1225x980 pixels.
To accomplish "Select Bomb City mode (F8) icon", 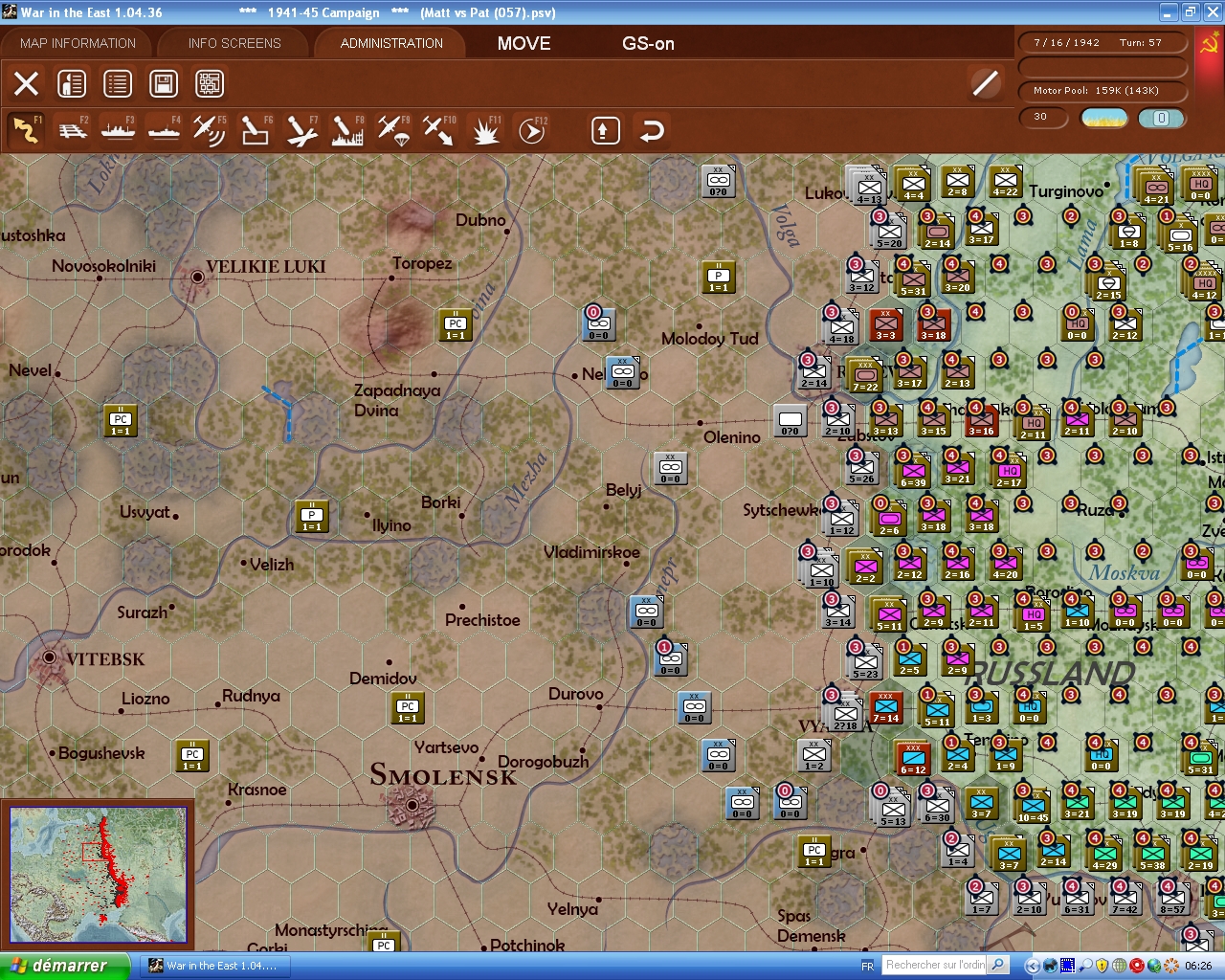I will pos(347,130).
